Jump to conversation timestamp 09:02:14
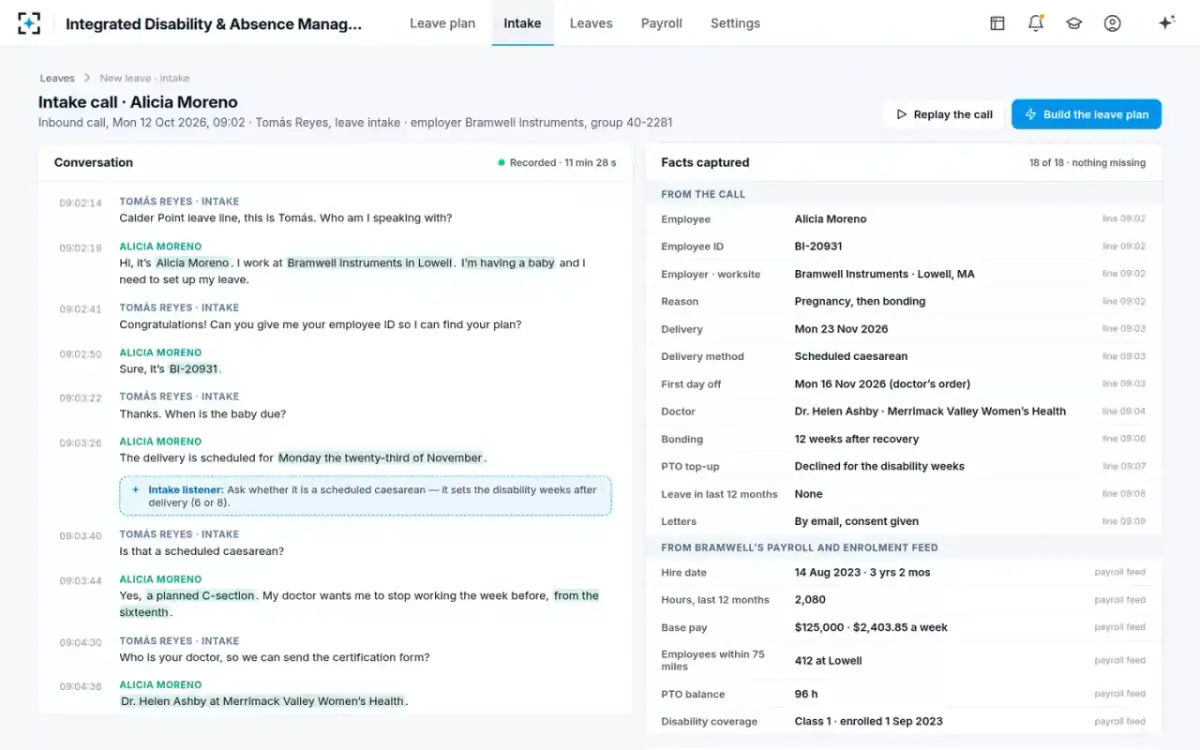 80,203
